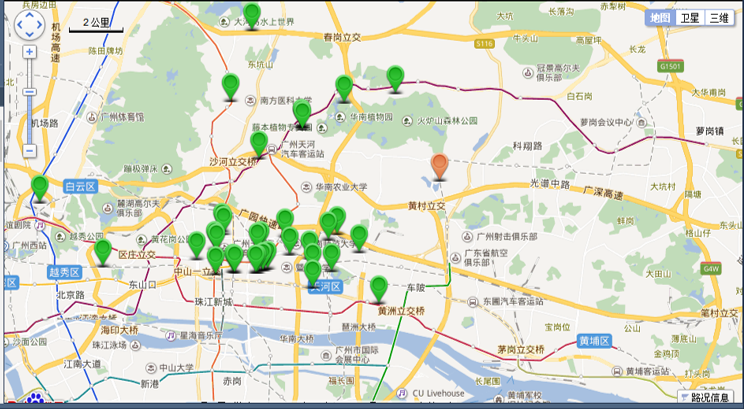Image resolution: width=744 pixels, height=409 pixels.
Task: Click the green marker in 白云区
Action: pyautogui.click(x=39, y=187)
